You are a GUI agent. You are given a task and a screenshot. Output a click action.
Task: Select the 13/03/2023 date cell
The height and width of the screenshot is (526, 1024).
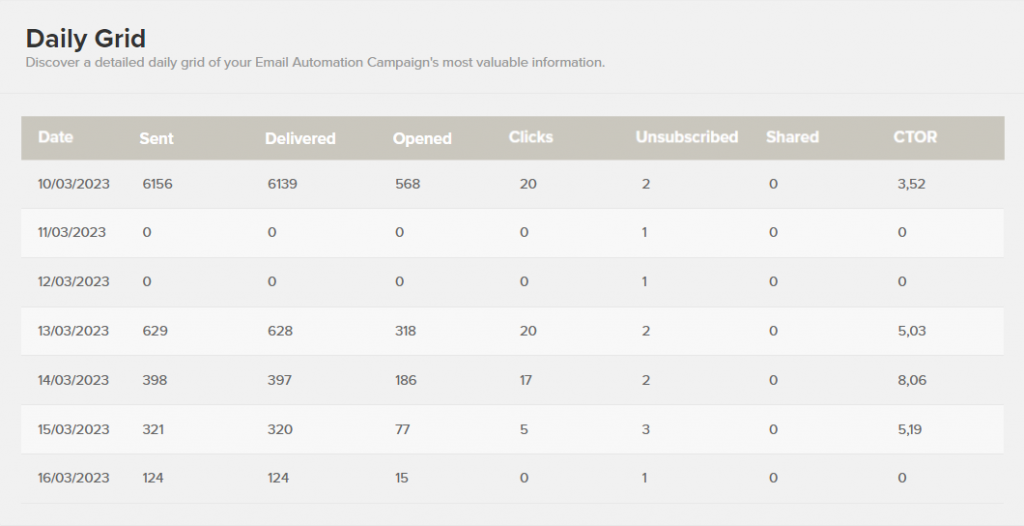coord(73,331)
